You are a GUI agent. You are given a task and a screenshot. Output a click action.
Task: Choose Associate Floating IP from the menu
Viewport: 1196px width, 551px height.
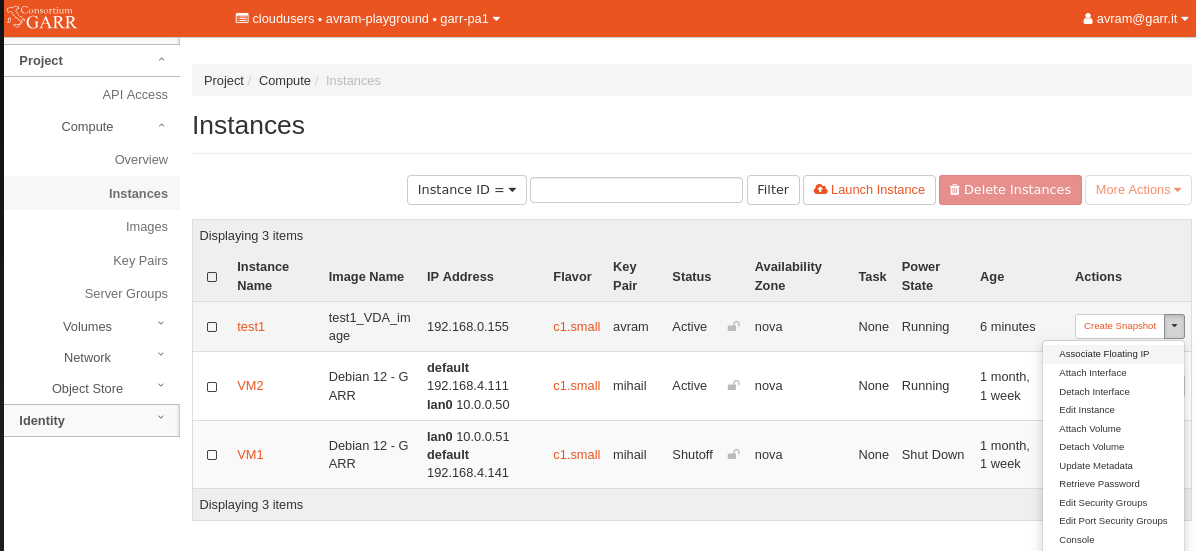[x=1104, y=354]
